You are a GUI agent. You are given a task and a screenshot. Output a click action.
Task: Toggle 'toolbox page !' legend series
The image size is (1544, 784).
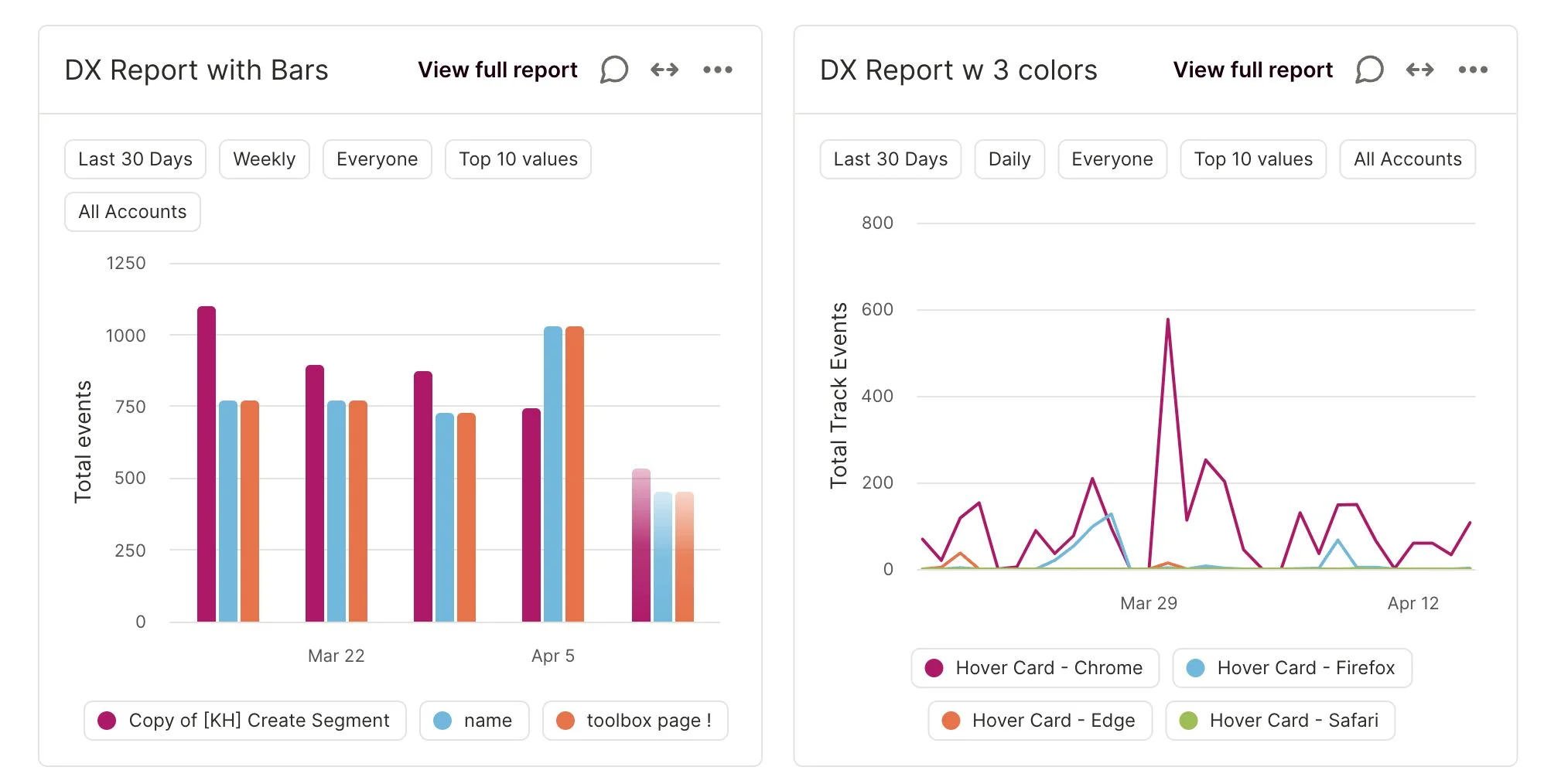click(x=635, y=721)
